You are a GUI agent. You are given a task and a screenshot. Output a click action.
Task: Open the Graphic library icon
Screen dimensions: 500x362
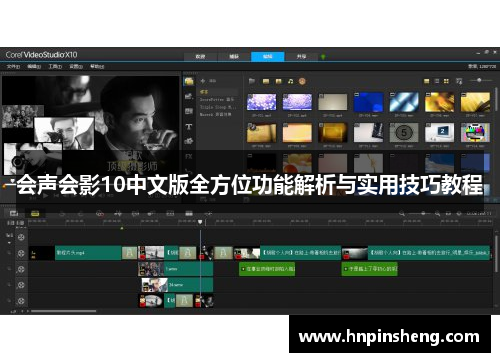pos(189,141)
